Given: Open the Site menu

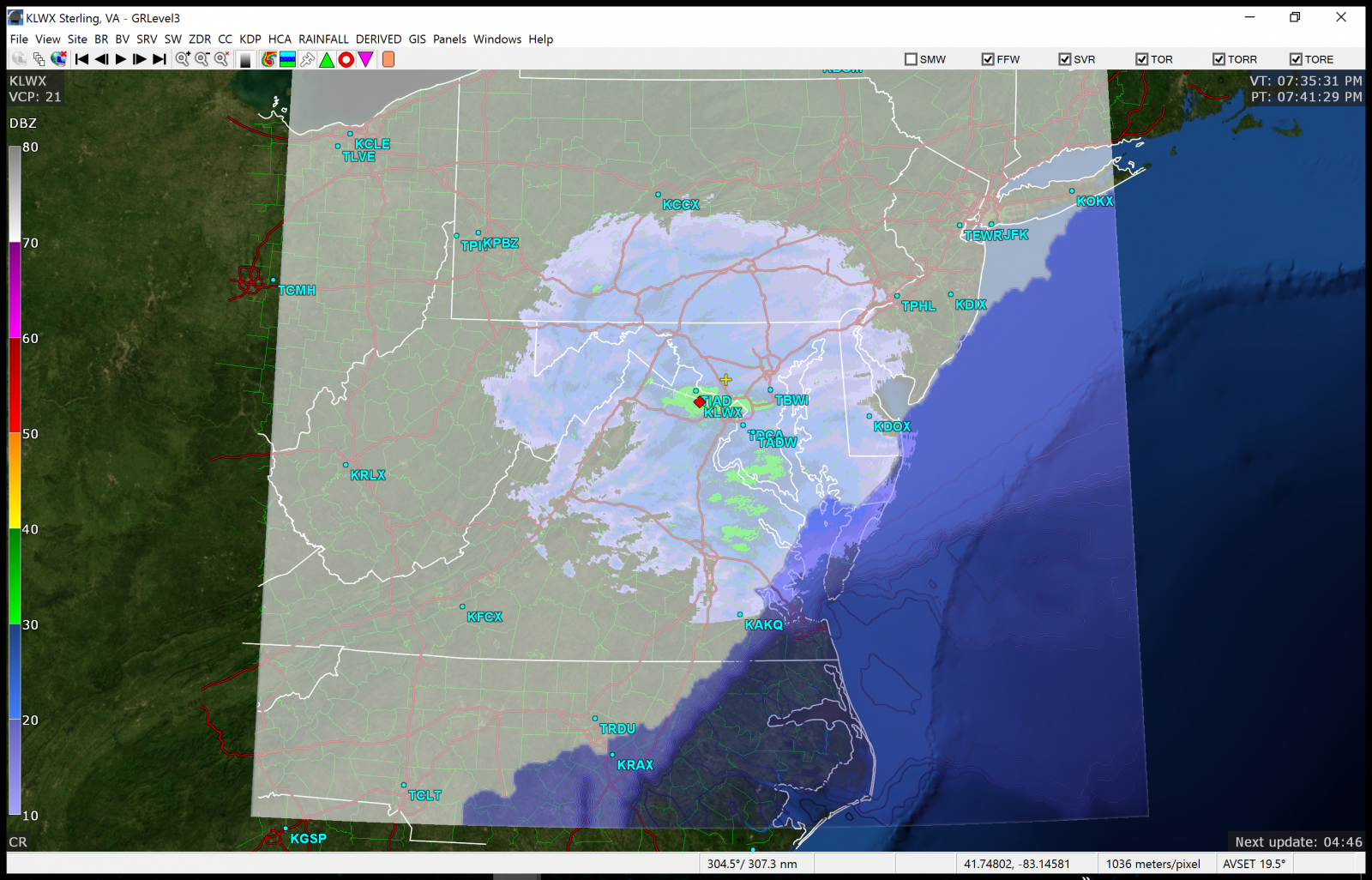Looking at the screenshot, I should [x=77, y=39].
